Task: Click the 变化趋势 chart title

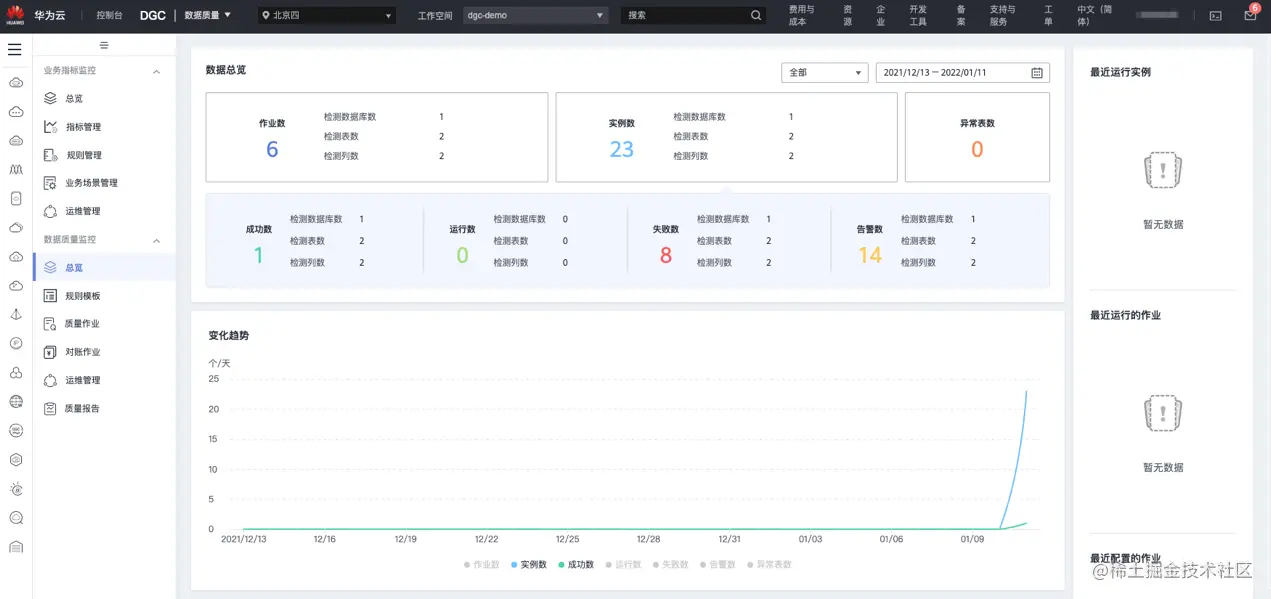Action: [x=228, y=336]
